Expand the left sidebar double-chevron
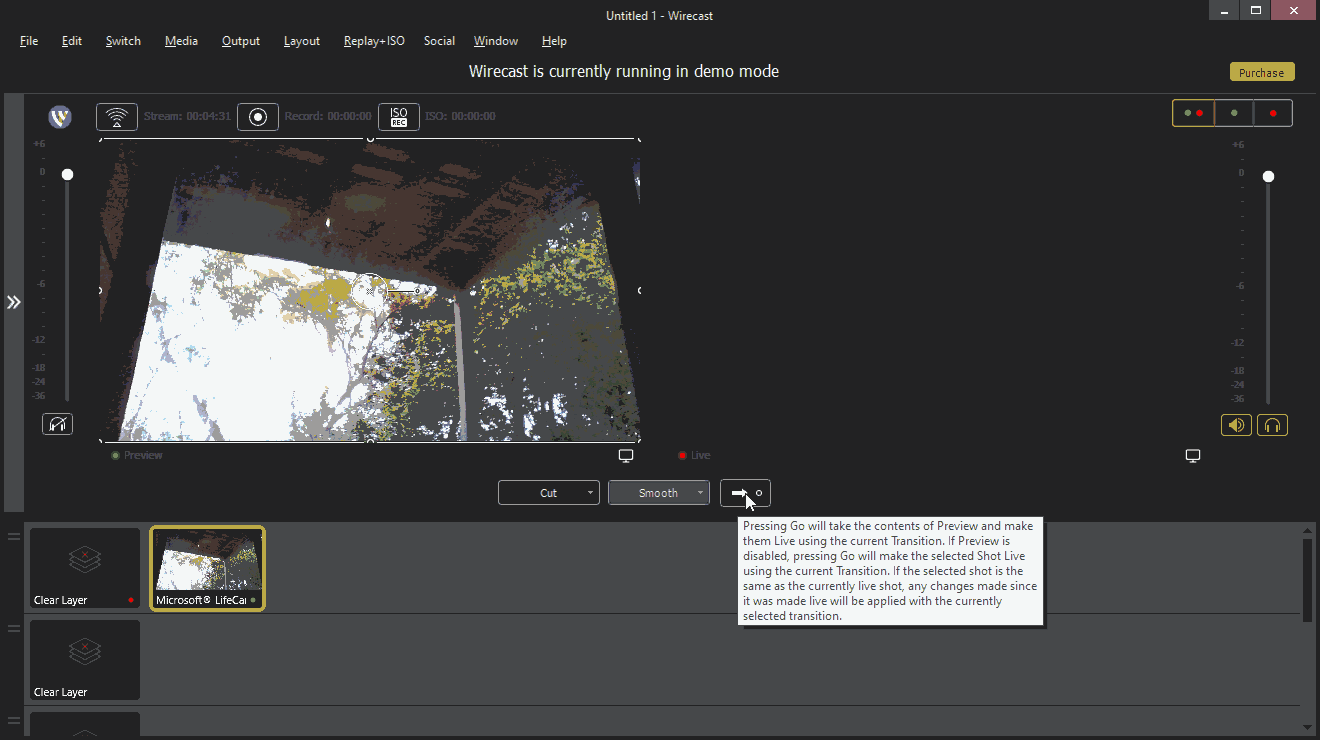Image resolution: width=1320 pixels, height=740 pixels. 14,302
